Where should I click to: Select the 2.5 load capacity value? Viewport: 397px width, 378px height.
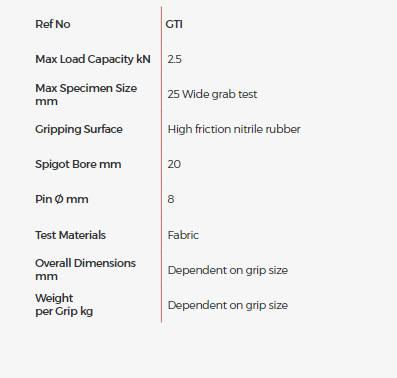[x=175, y=59]
